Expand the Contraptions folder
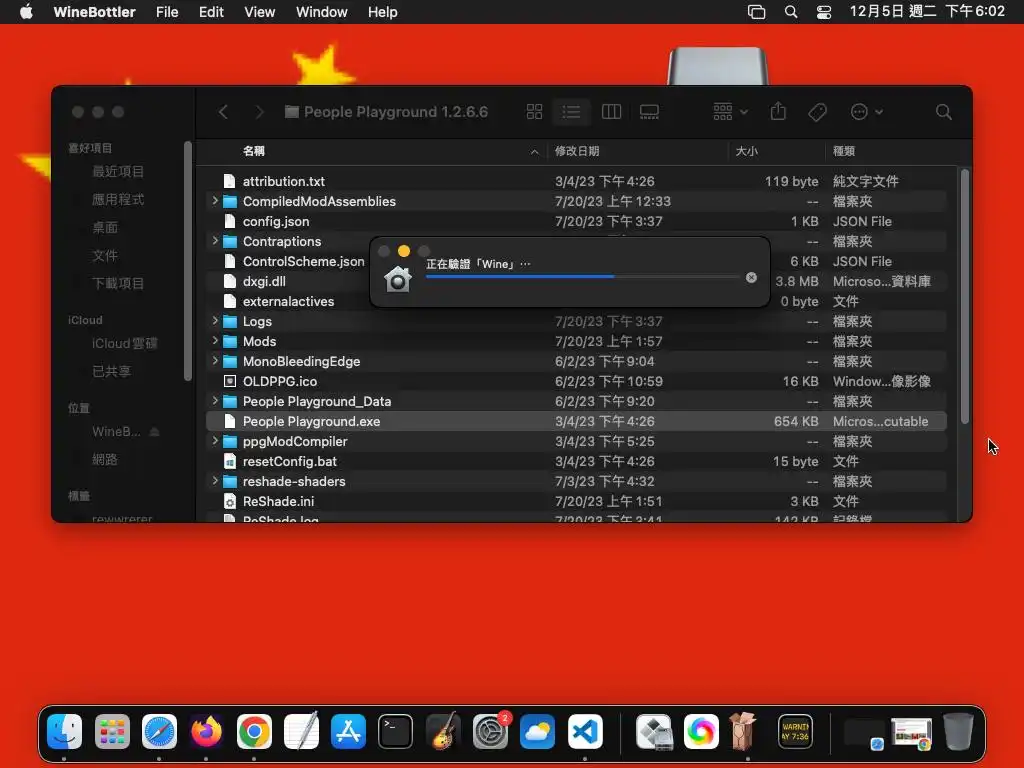1024x768 pixels. [215, 241]
